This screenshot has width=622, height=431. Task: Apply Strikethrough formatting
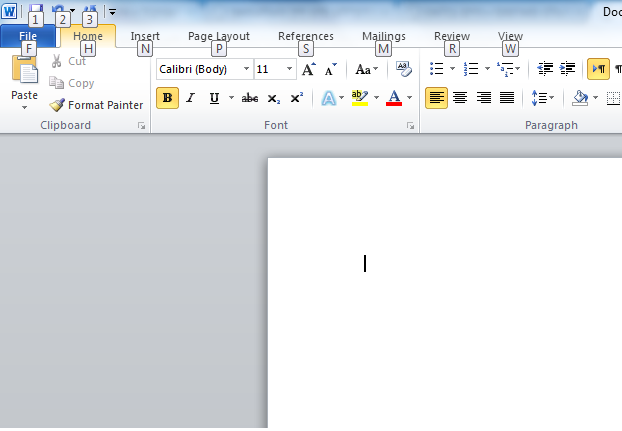click(250, 98)
